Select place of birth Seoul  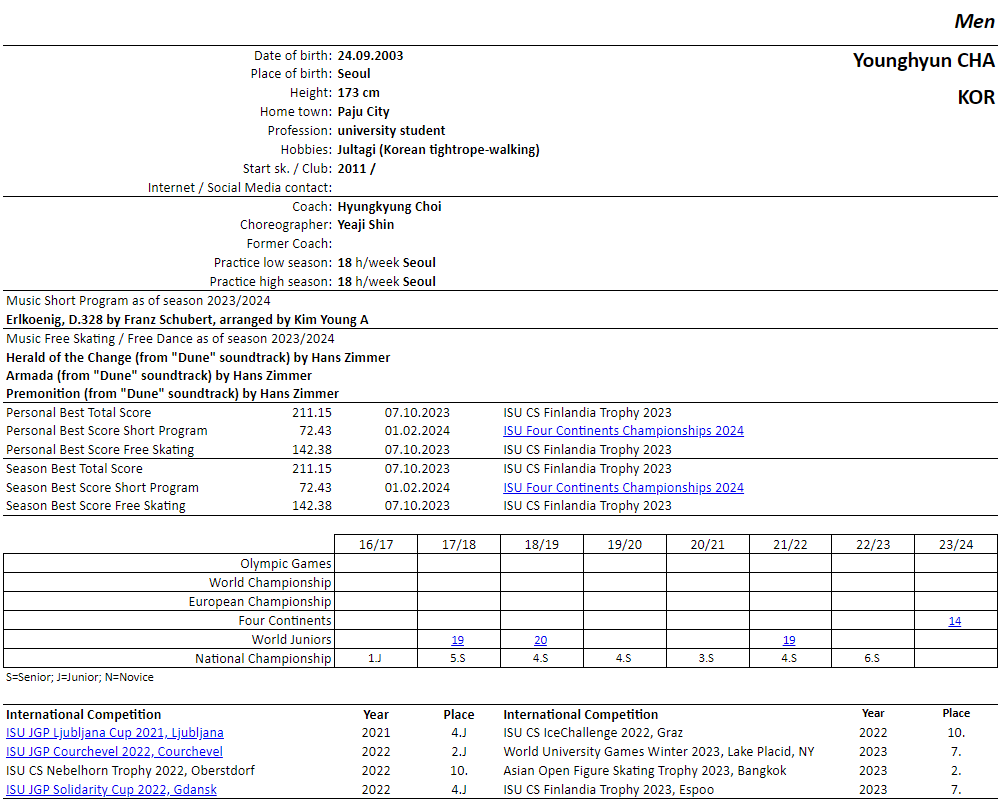coord(354,74)
